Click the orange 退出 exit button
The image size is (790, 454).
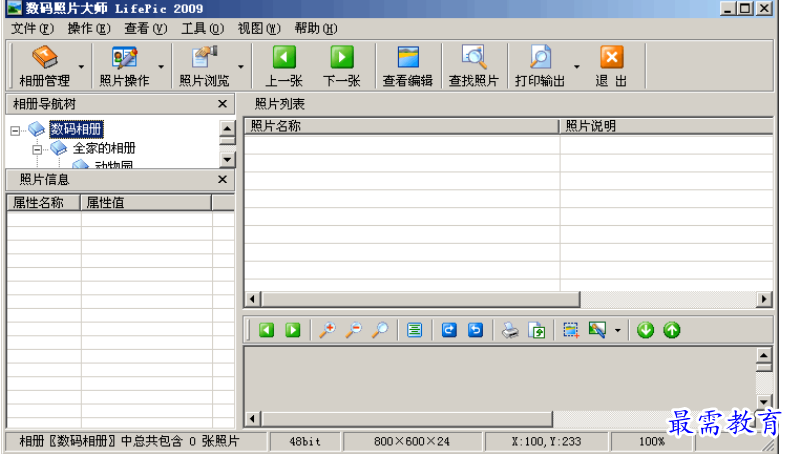click(x=612, y=66)
